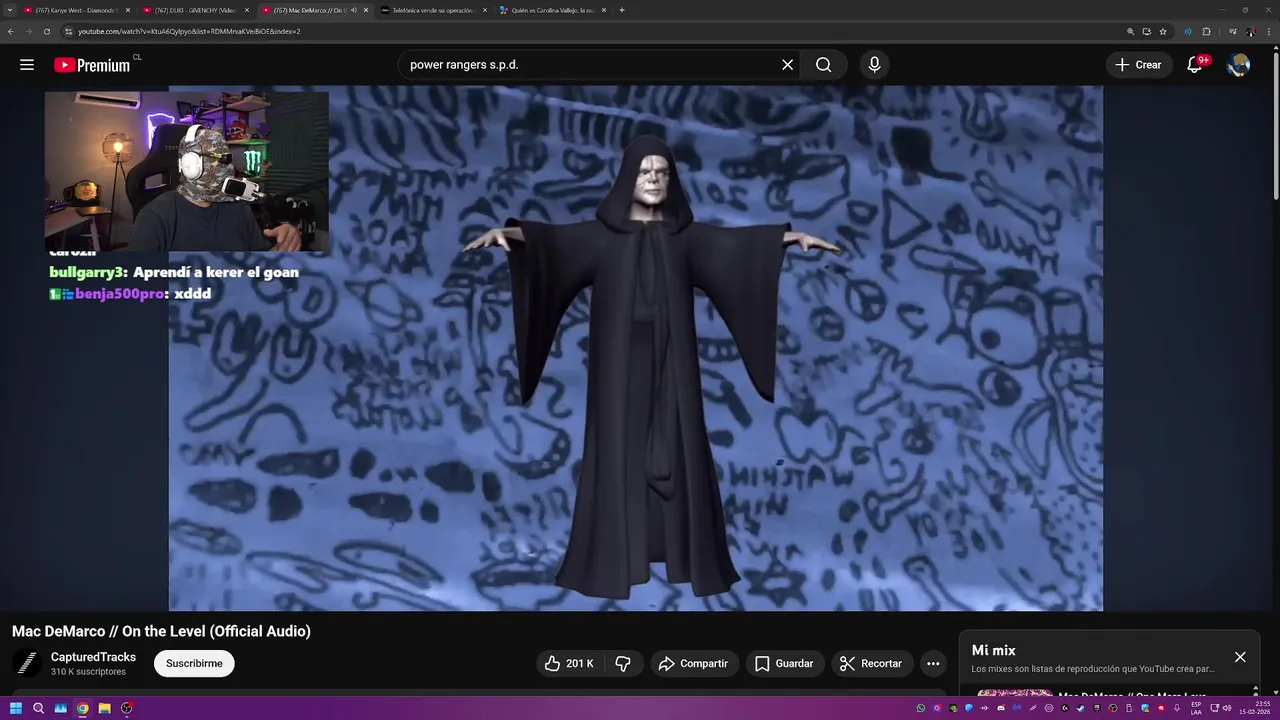Click the video player to pause

pos(636,348)
